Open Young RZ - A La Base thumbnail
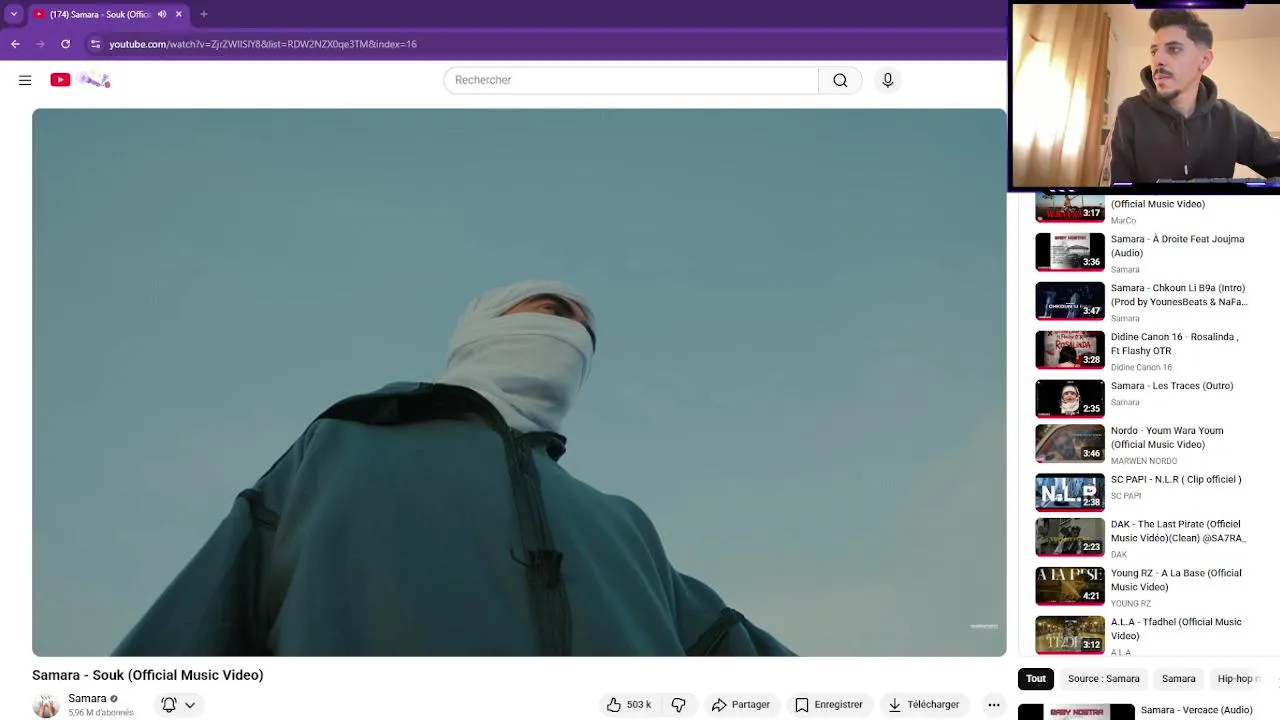1280x720 pixels. [x=1070, y=586]
